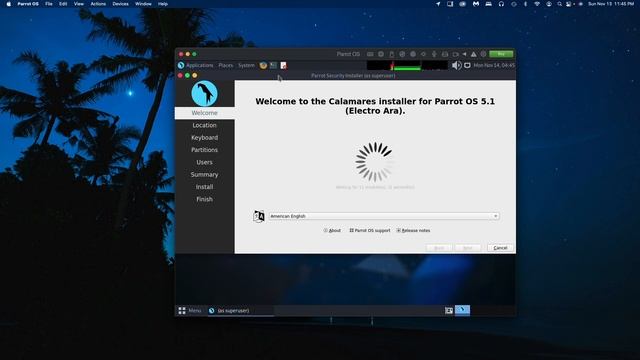Select the Location step in sidebar

204,125
